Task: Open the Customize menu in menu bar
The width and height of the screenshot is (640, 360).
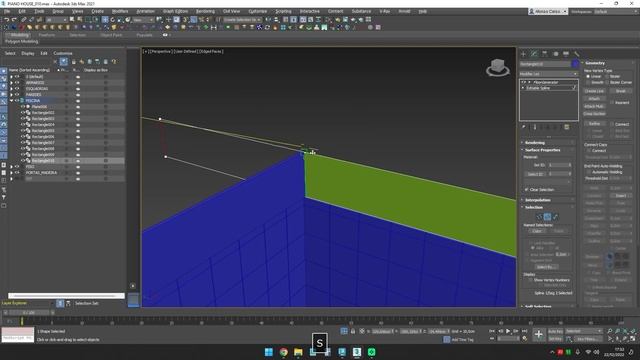Action: point(258,11)
